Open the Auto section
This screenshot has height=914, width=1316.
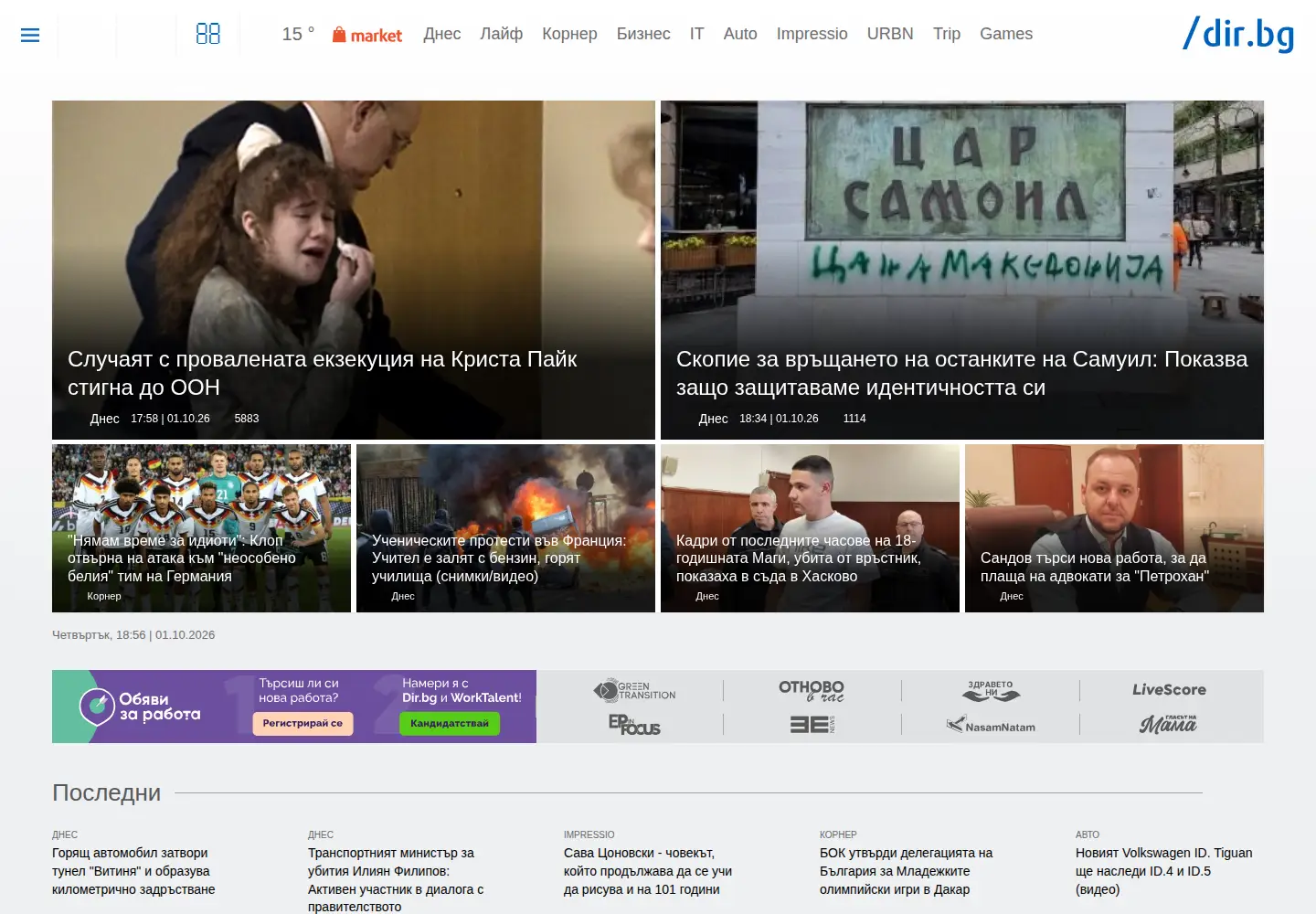(x=740, y=34)
